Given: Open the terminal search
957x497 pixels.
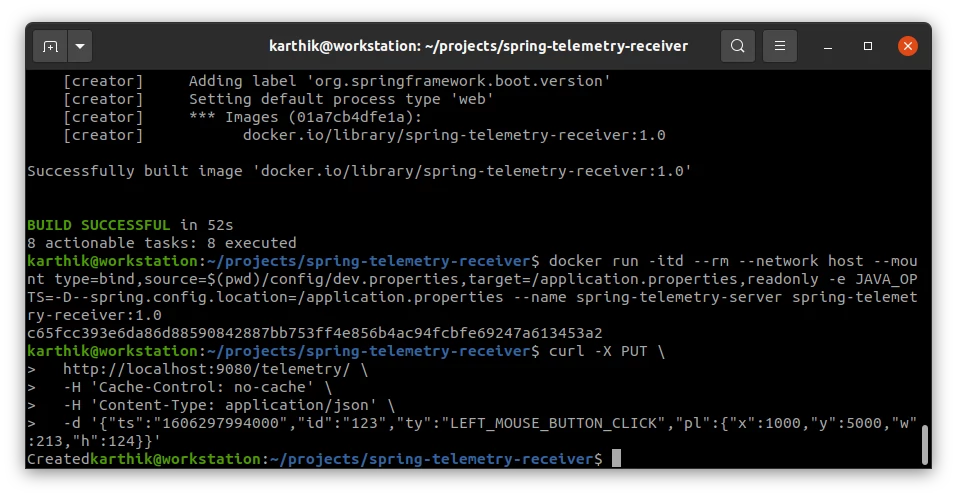Looking at the screenshot, I should 737,46.
